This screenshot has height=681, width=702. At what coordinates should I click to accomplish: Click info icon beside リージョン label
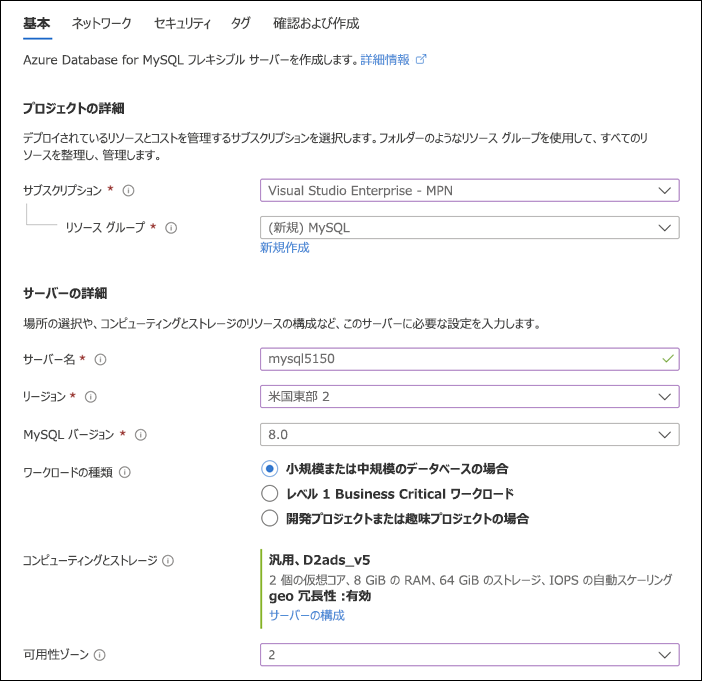tap(91, 397)
